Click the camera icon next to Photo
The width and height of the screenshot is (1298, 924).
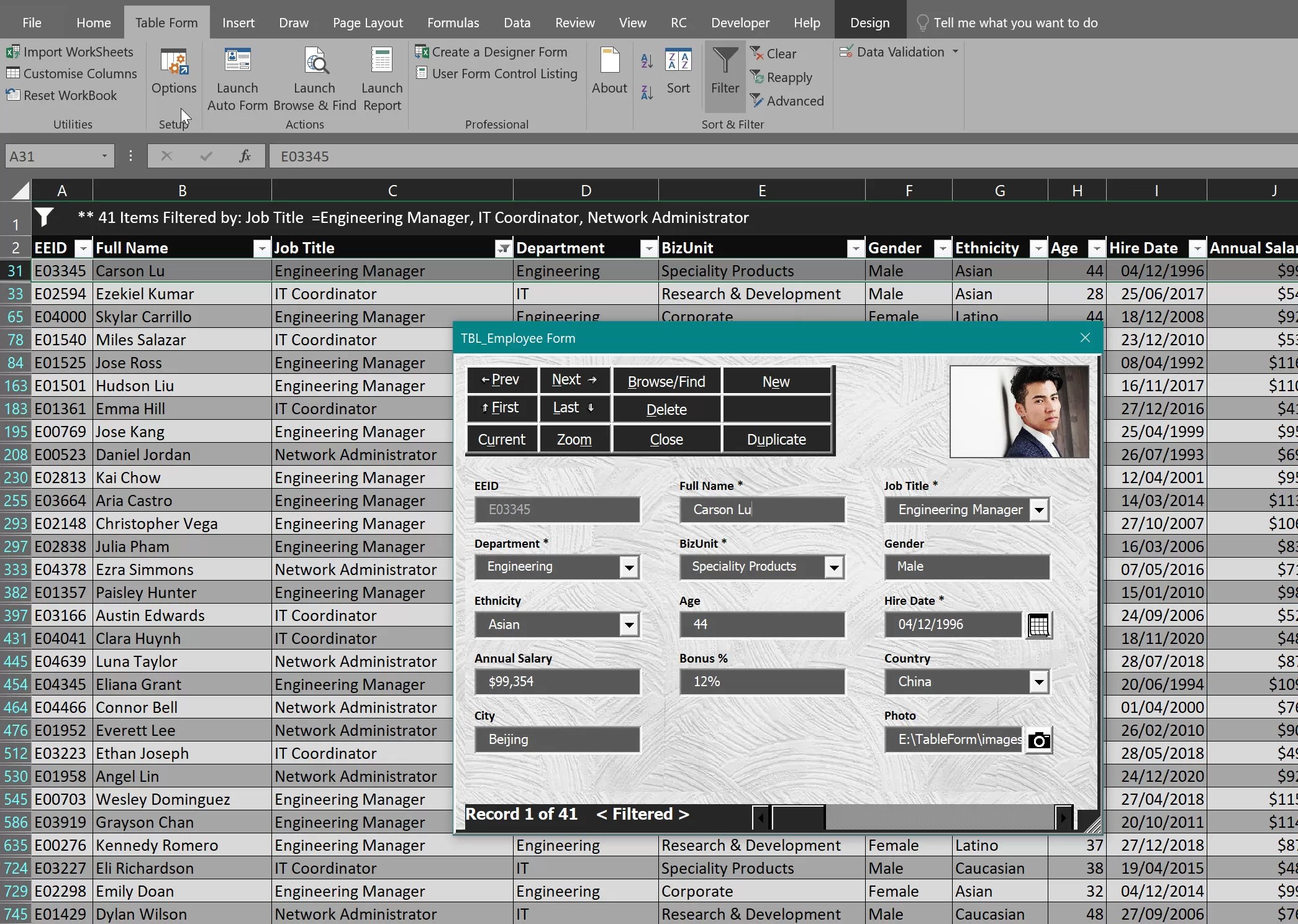coord(1038,740)
